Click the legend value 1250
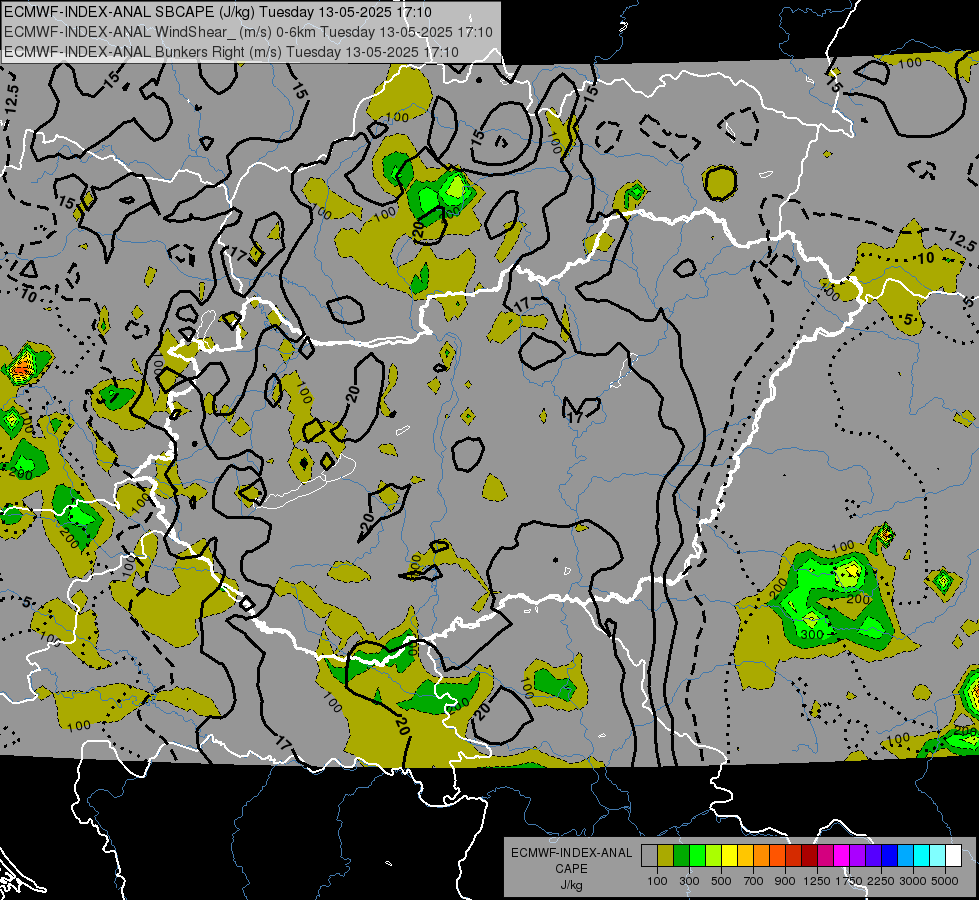This screenshot has width=979, height=900. 817,881
